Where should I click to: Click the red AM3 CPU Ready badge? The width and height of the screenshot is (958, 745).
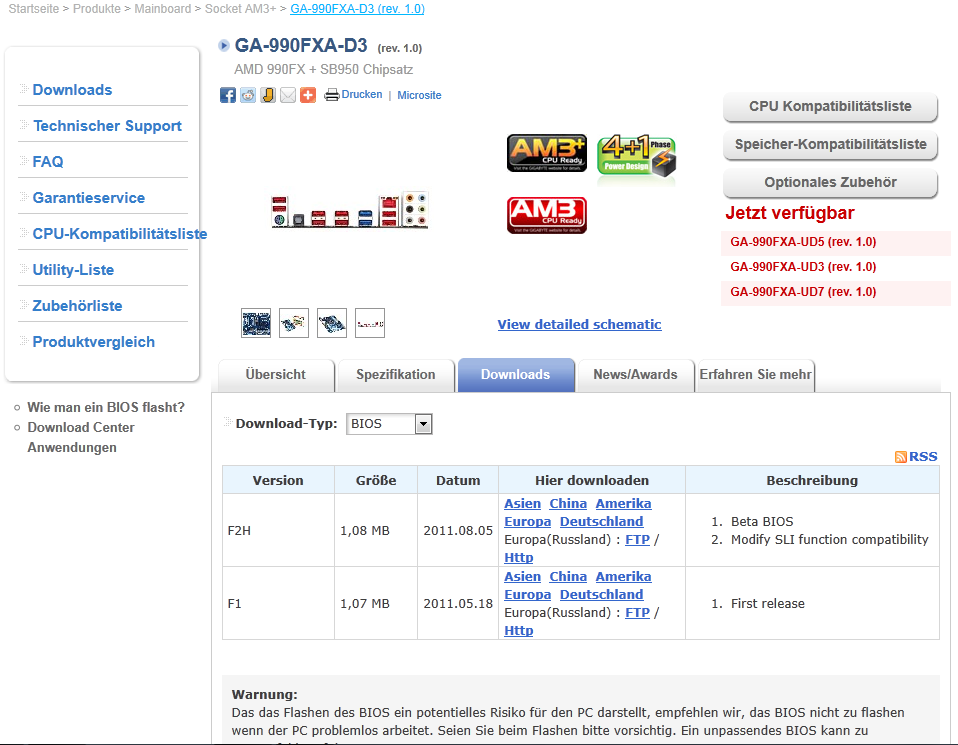547,215
